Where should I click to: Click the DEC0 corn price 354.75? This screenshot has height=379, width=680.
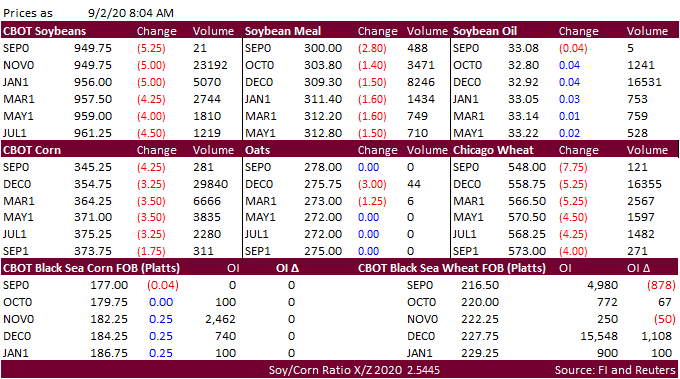(93, 184)
